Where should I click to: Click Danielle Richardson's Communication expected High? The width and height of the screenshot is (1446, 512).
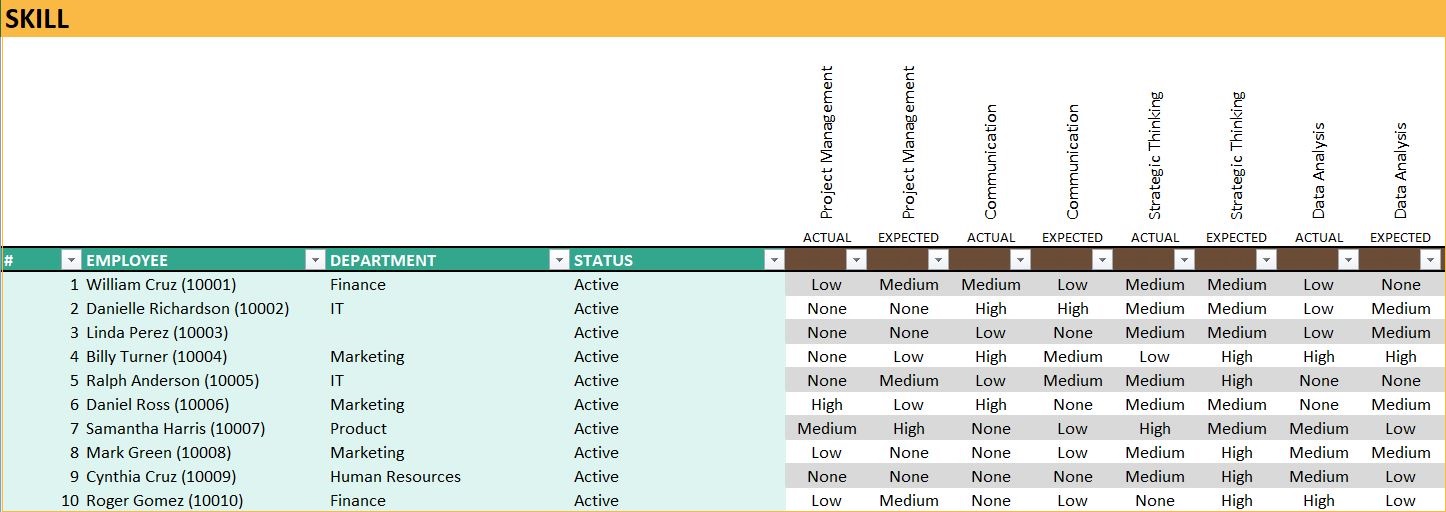click(1073, 308)
